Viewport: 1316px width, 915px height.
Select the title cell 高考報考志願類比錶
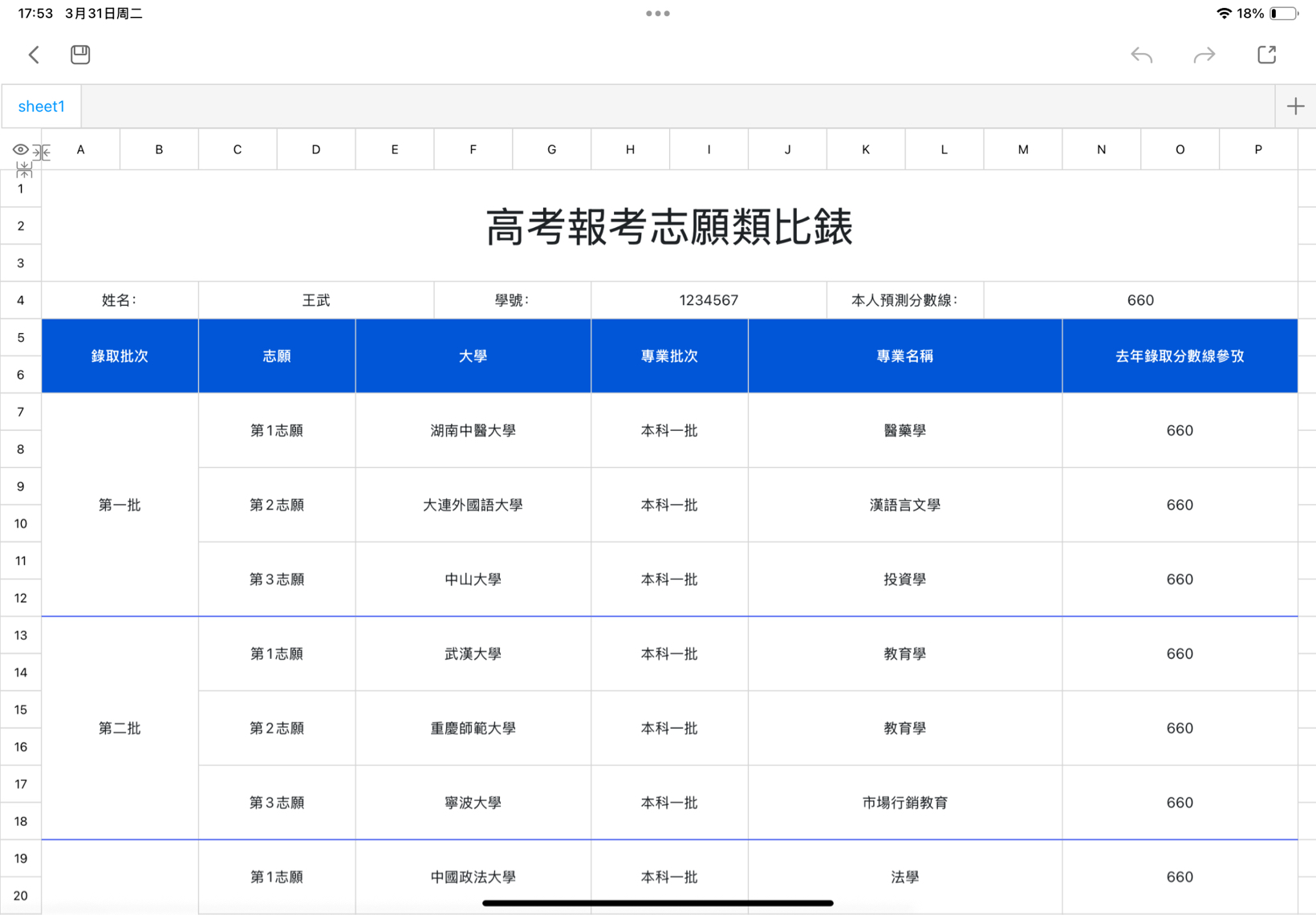click(x=669, y=226)
